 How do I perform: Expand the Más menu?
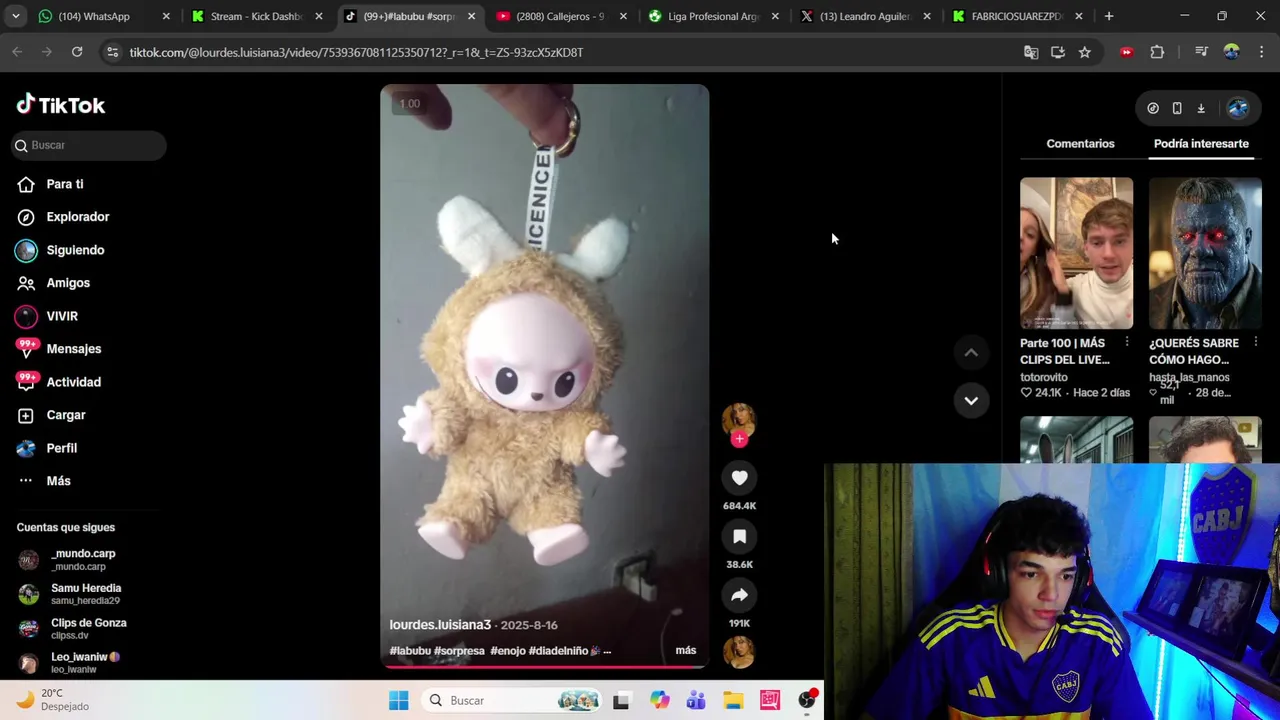tap(58, 481)
